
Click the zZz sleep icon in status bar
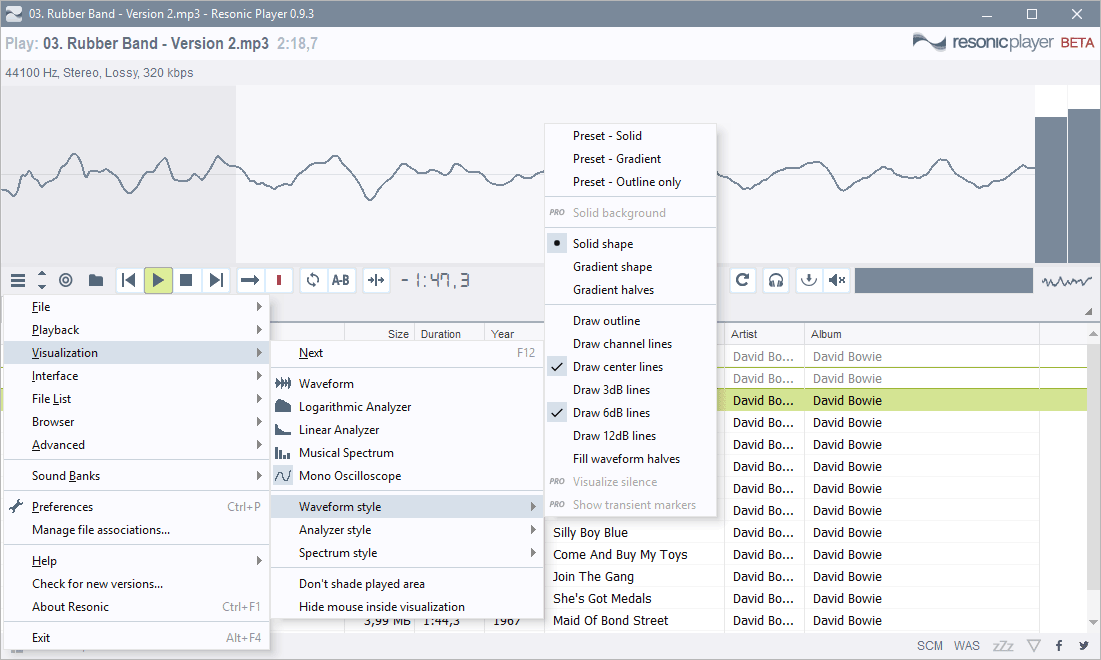tap(1003, 645)
